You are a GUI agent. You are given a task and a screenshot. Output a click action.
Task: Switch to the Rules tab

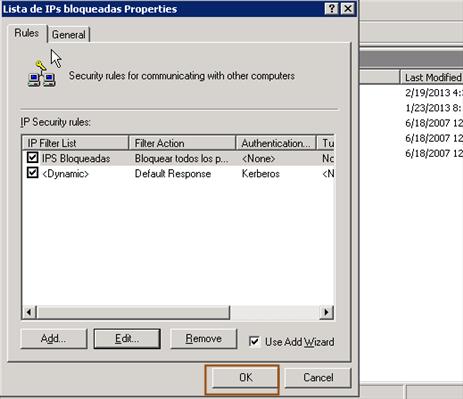pos(27,33)
